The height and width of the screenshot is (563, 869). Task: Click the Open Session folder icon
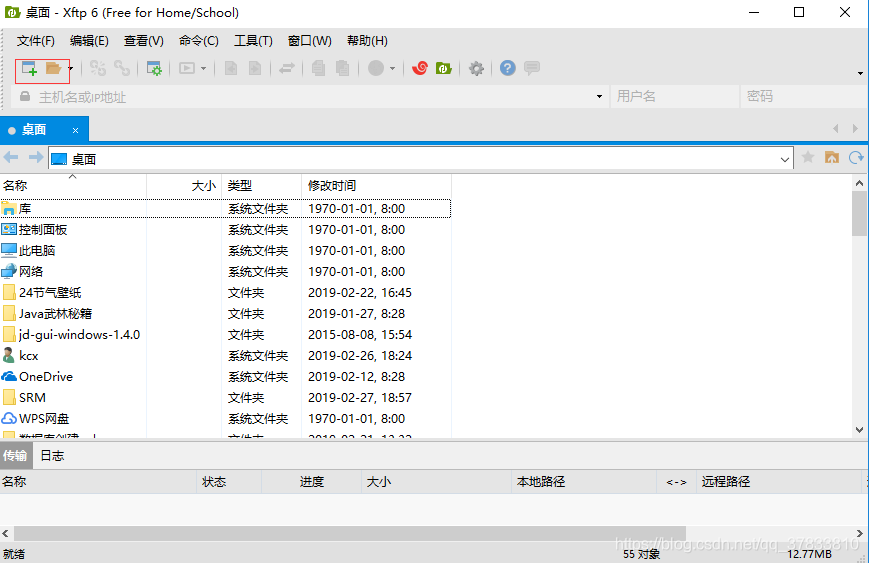click(x=53, y=69)
